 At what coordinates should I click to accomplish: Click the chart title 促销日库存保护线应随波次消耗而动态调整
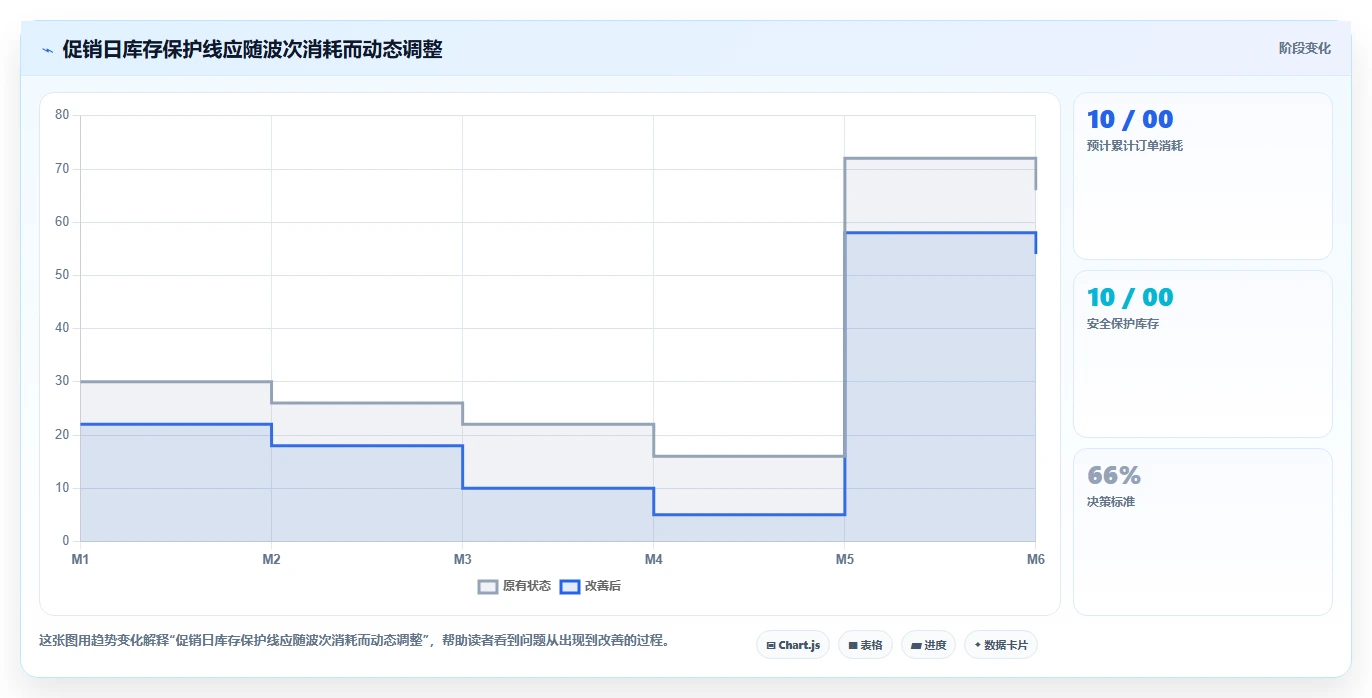pyautogui.click(x=252, y=49)
